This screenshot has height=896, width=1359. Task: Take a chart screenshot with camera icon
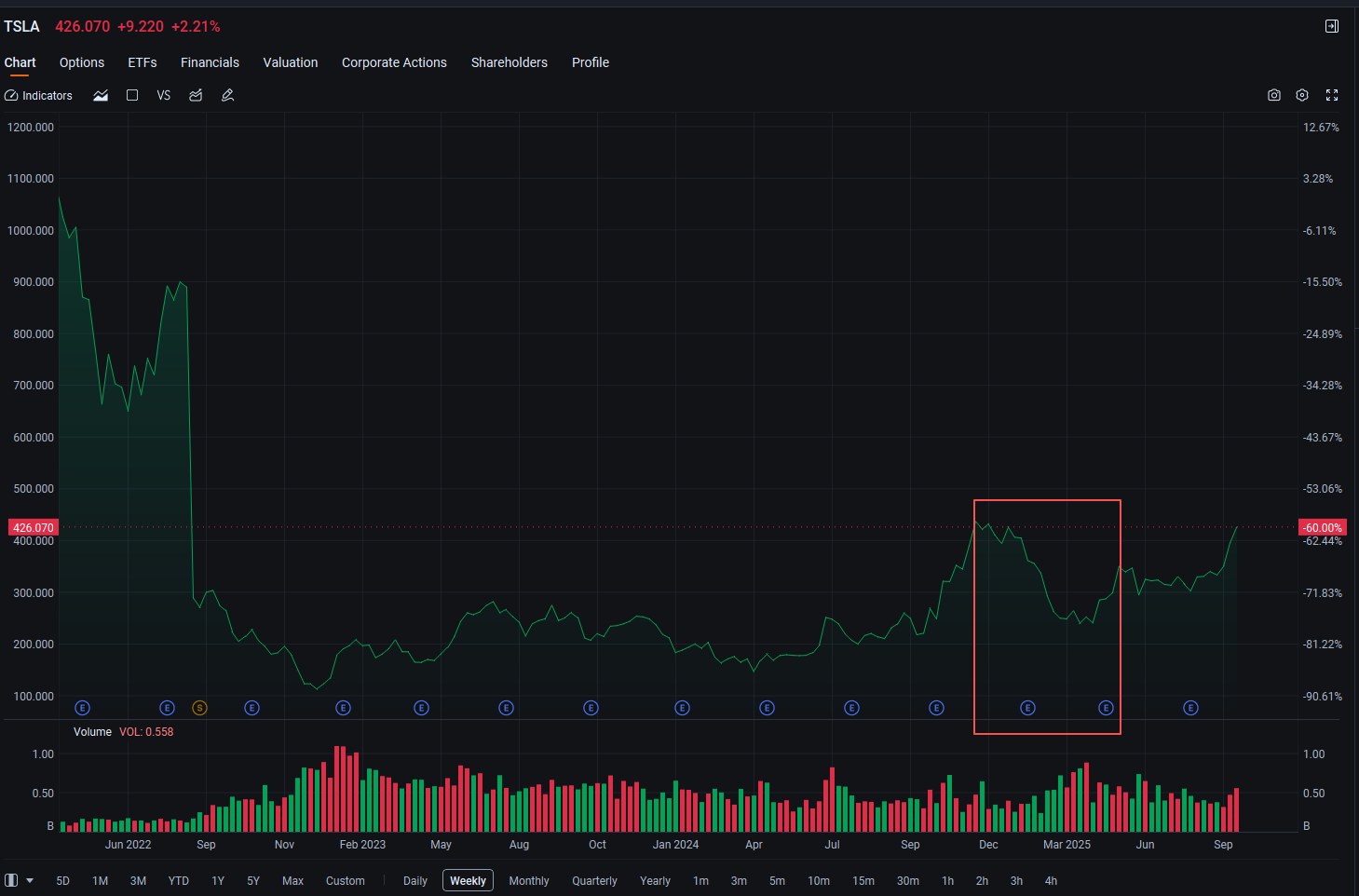(x=1274, y=95)
